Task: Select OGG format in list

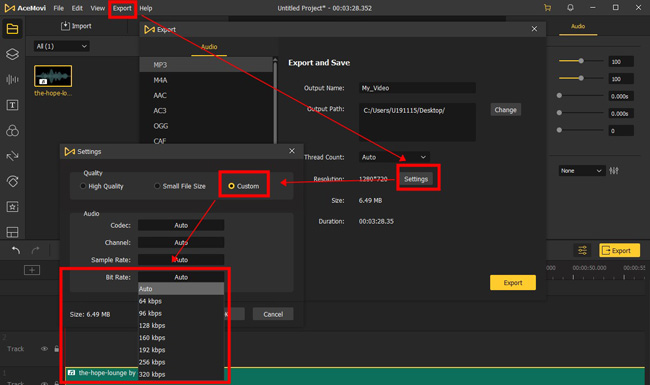Action: (x=206, y=126)
